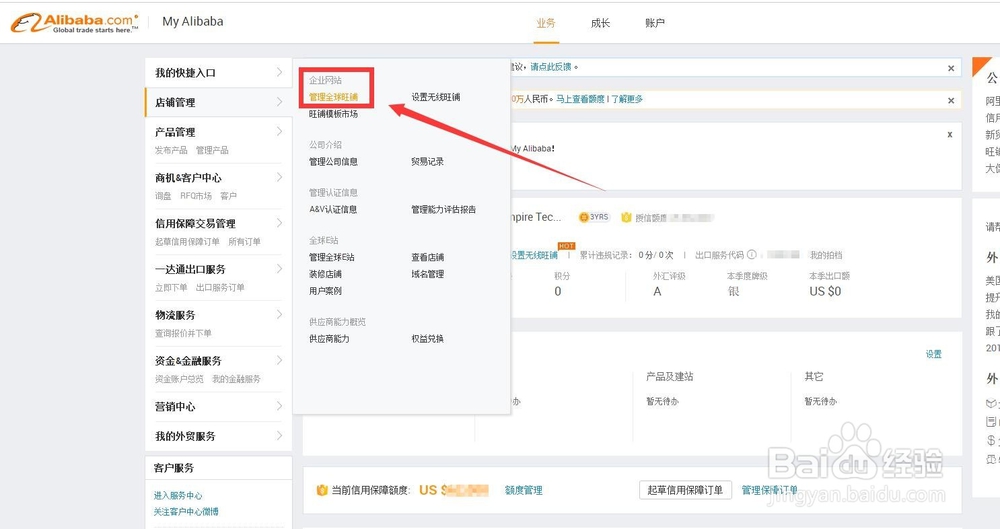The image size is (1000, 529).
Task: Open 我的金融服务 sublink
Action: [236, 379]
